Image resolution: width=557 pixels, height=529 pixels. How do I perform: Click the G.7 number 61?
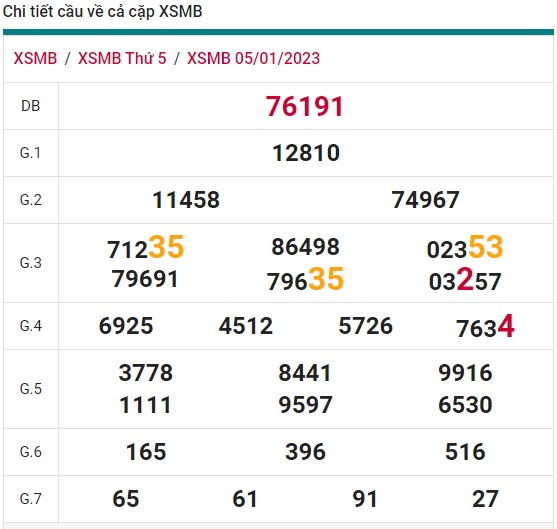245,499
